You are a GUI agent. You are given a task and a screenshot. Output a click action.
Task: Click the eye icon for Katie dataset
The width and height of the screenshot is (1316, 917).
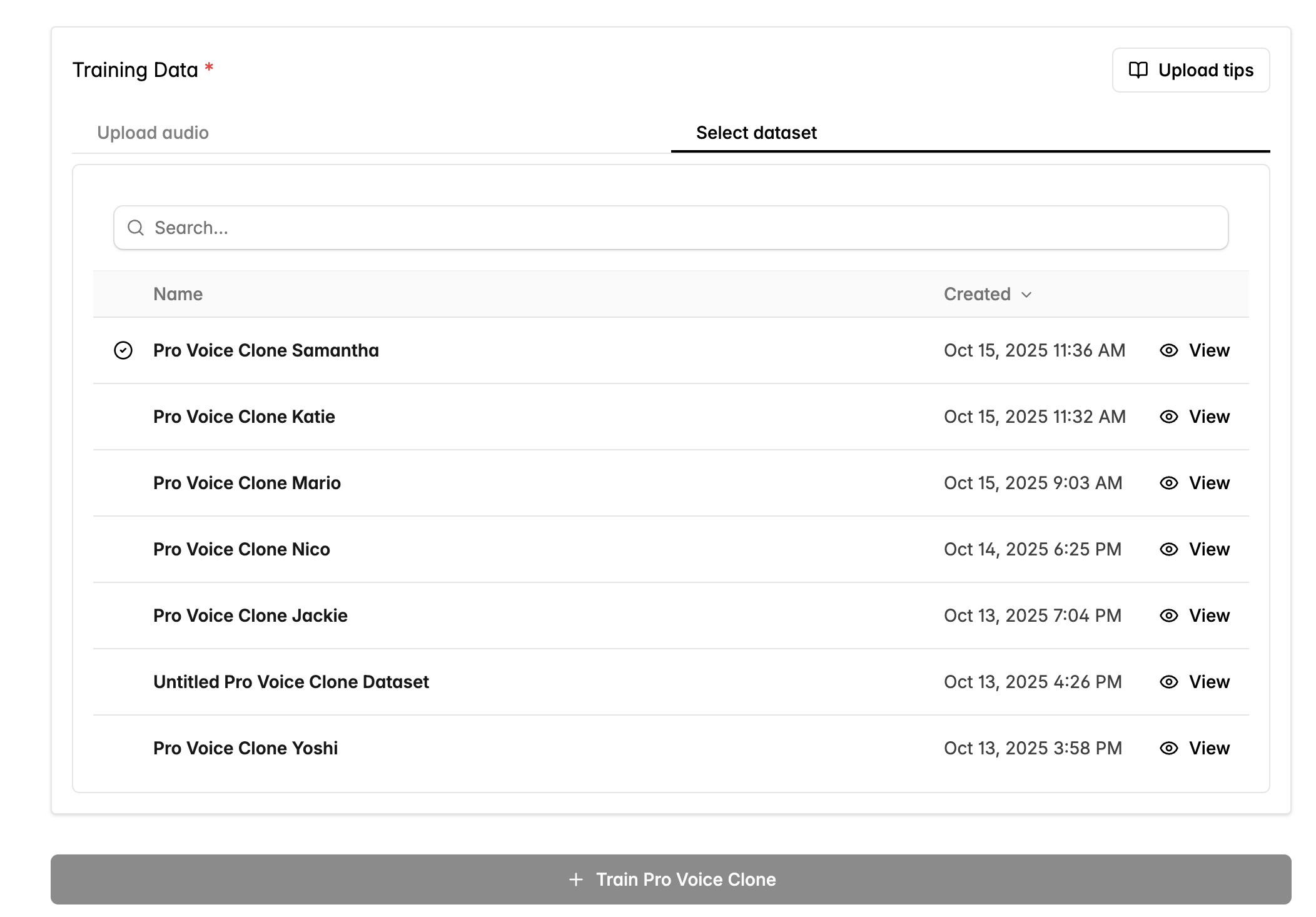point(1168,417)
